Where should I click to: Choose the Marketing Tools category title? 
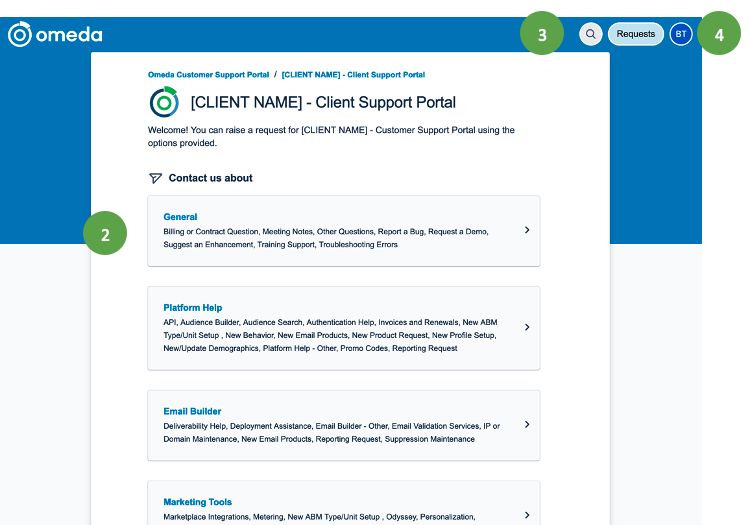point(197,502)
